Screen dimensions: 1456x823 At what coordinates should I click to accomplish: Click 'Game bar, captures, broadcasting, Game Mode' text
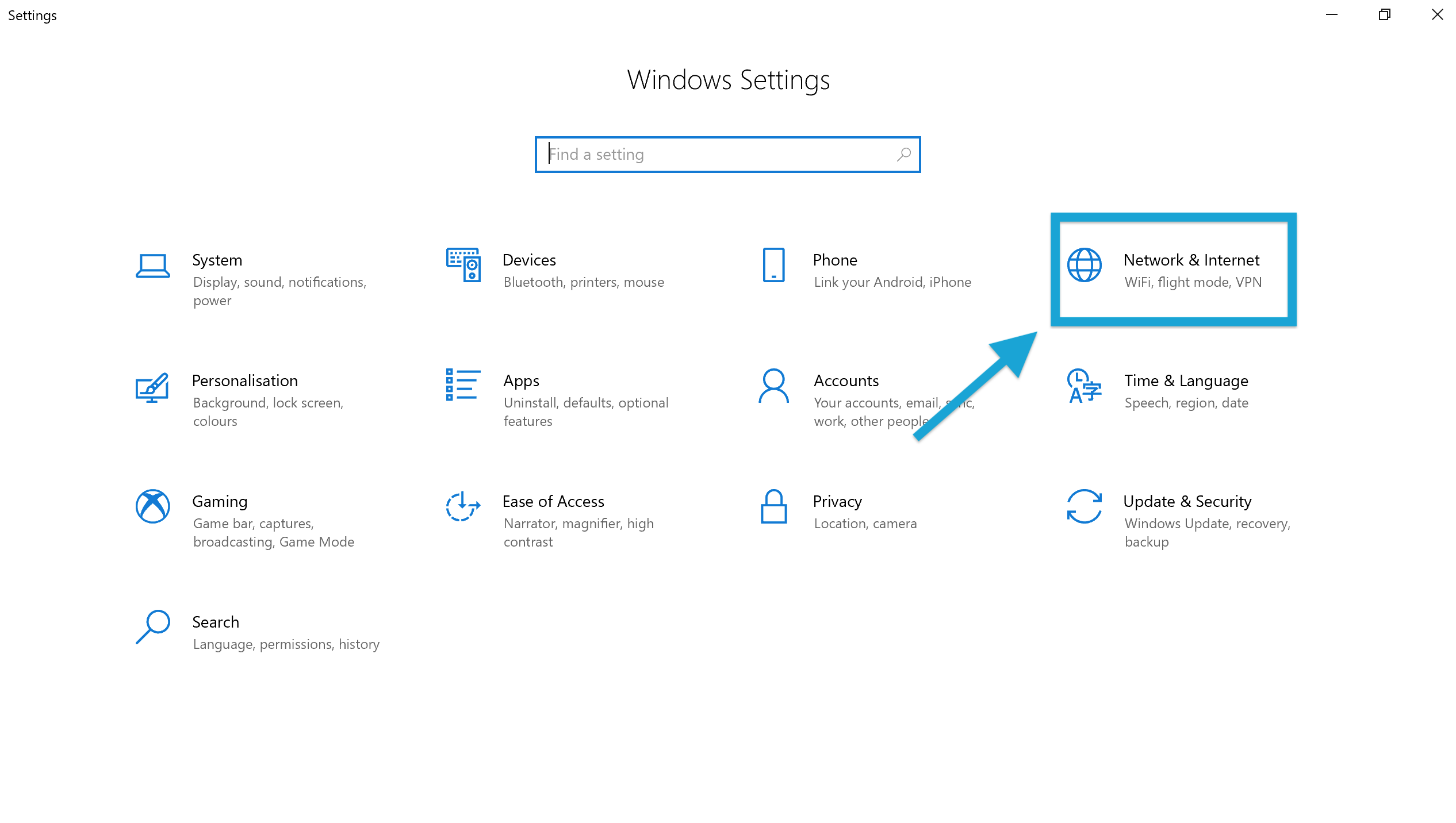(x=274, y=533)
